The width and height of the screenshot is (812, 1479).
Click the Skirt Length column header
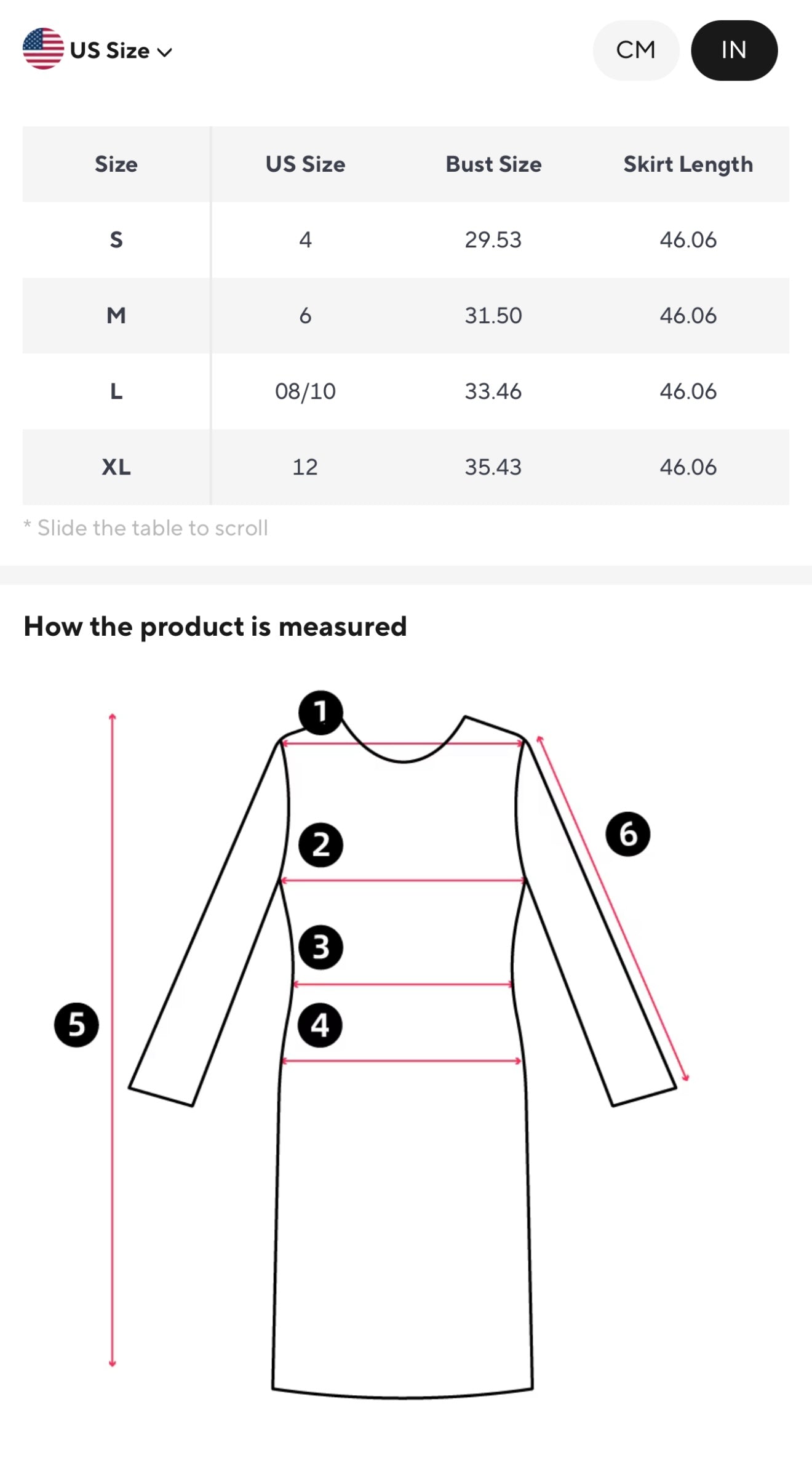coord(688,164)
